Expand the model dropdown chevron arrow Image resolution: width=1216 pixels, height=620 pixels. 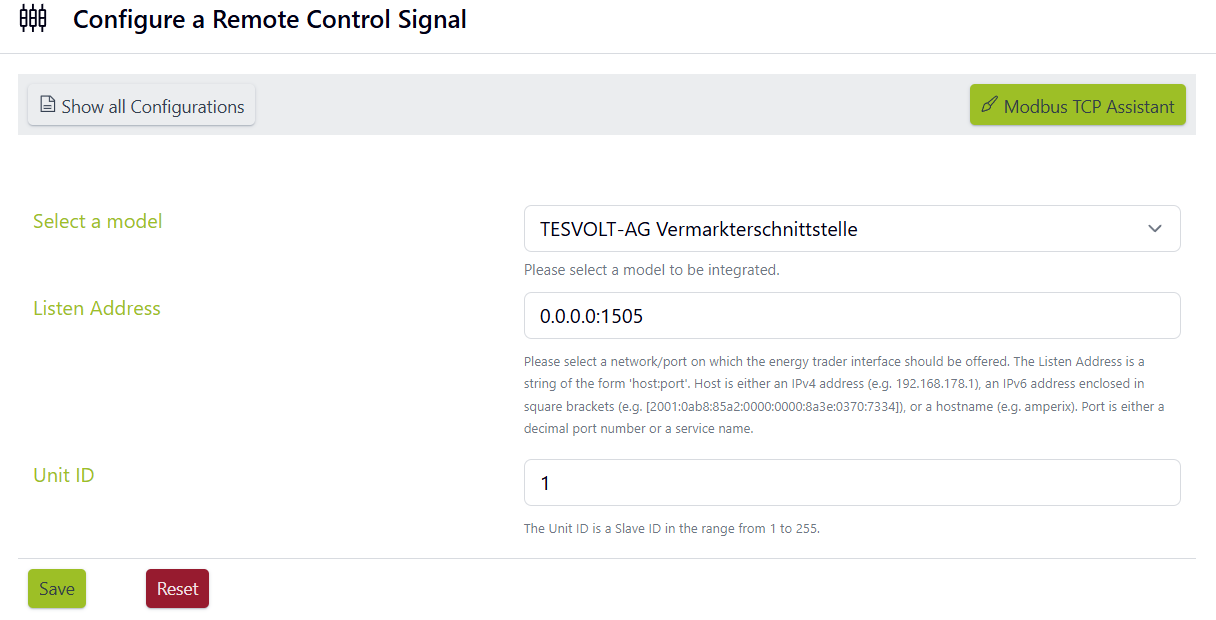tap(1155, 229)
